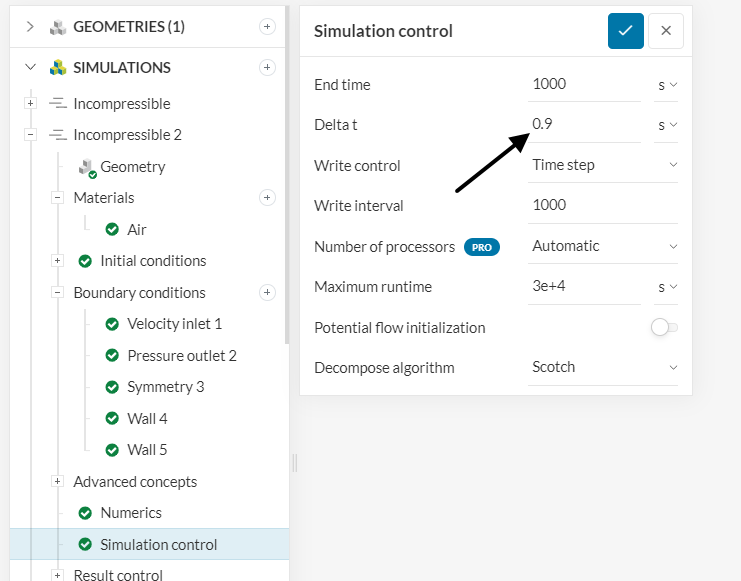The height and width of the screenshot is (581, 741).
Task: Enable Potential flow initialization toggle
Action: (x=664, y=327)
